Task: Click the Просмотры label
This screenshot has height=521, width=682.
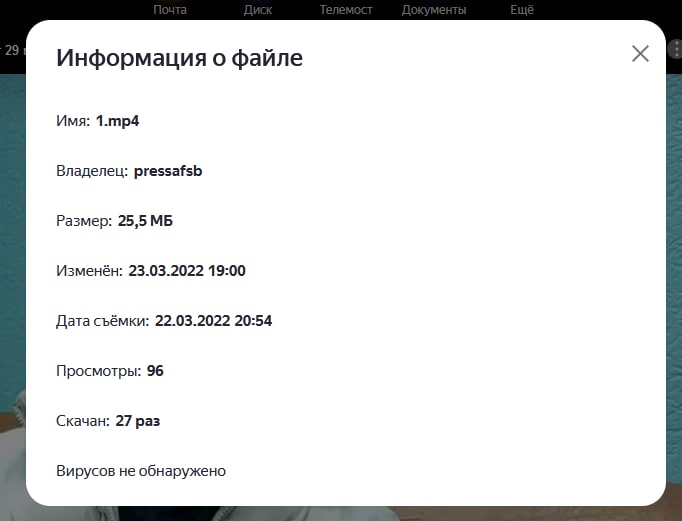Action: 98,371
